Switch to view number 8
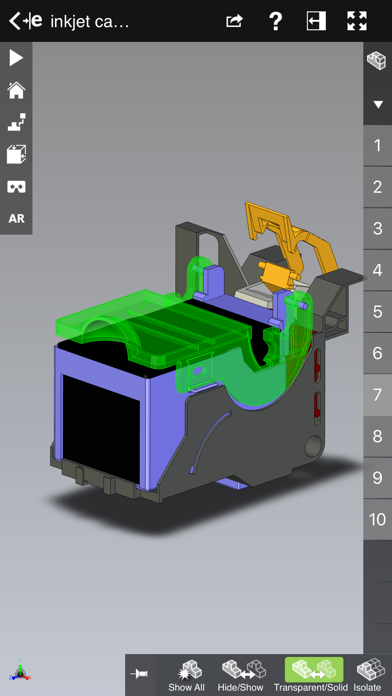The image size is (392, 696). [378, 436]
